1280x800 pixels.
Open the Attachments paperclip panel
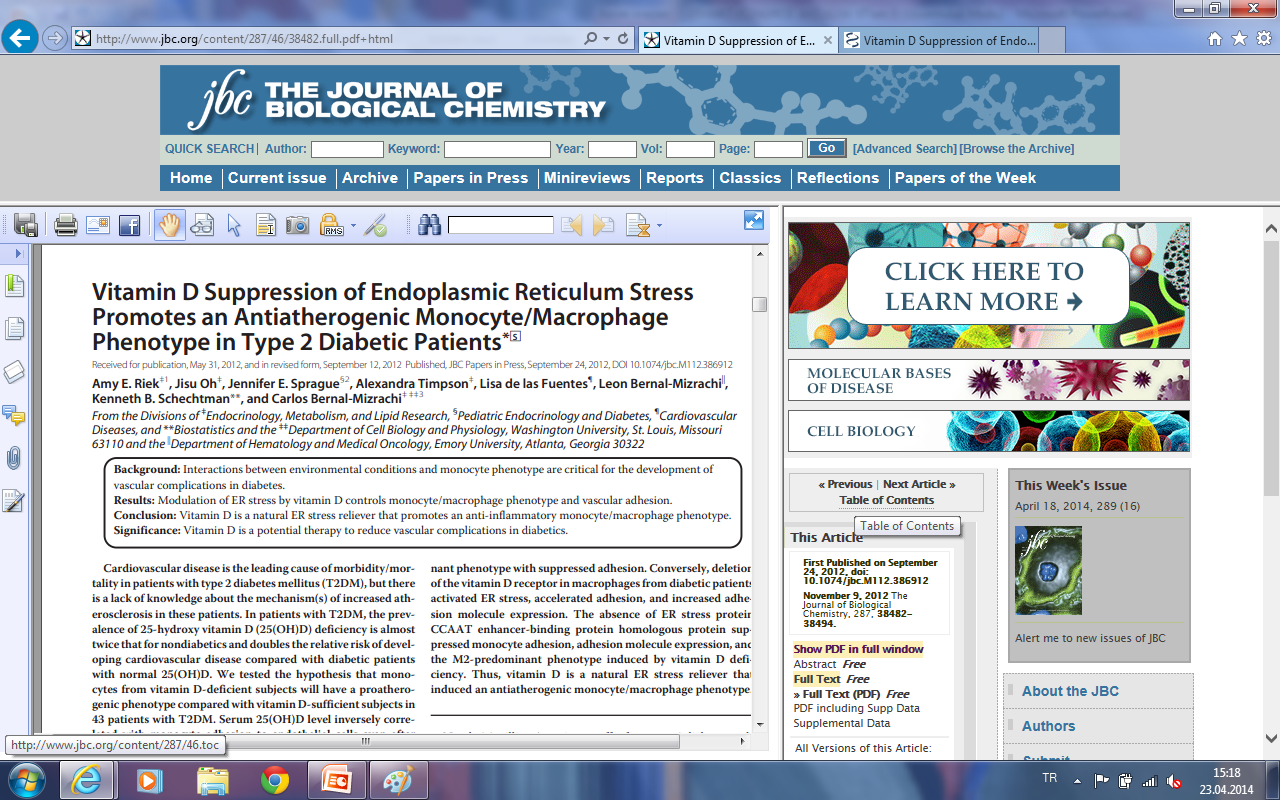(14, 458)
